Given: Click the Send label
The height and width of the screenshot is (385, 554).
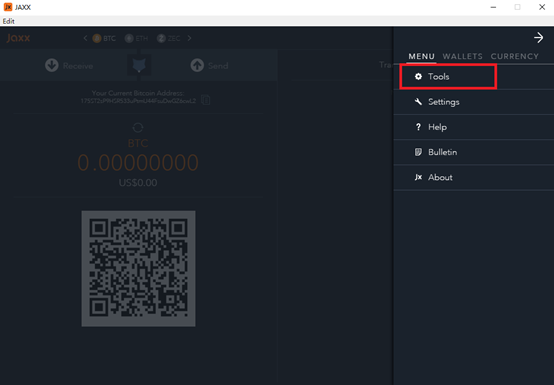Looking at the screenshot, I should tap(218, 66).
